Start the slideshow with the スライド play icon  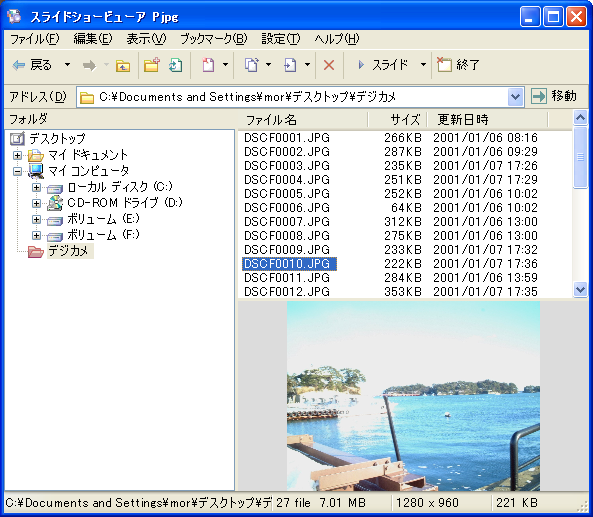(x=361, y=65)
